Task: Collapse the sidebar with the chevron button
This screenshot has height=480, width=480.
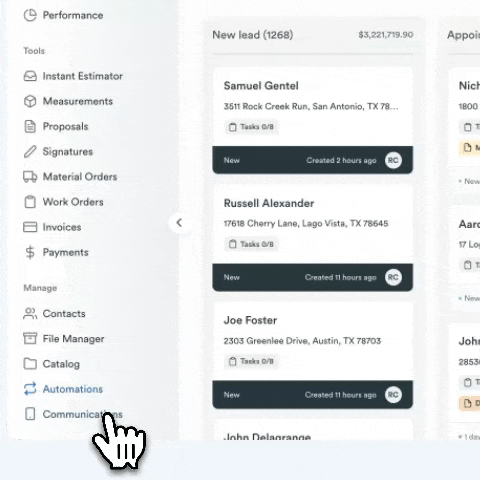Action: [179, 223]
